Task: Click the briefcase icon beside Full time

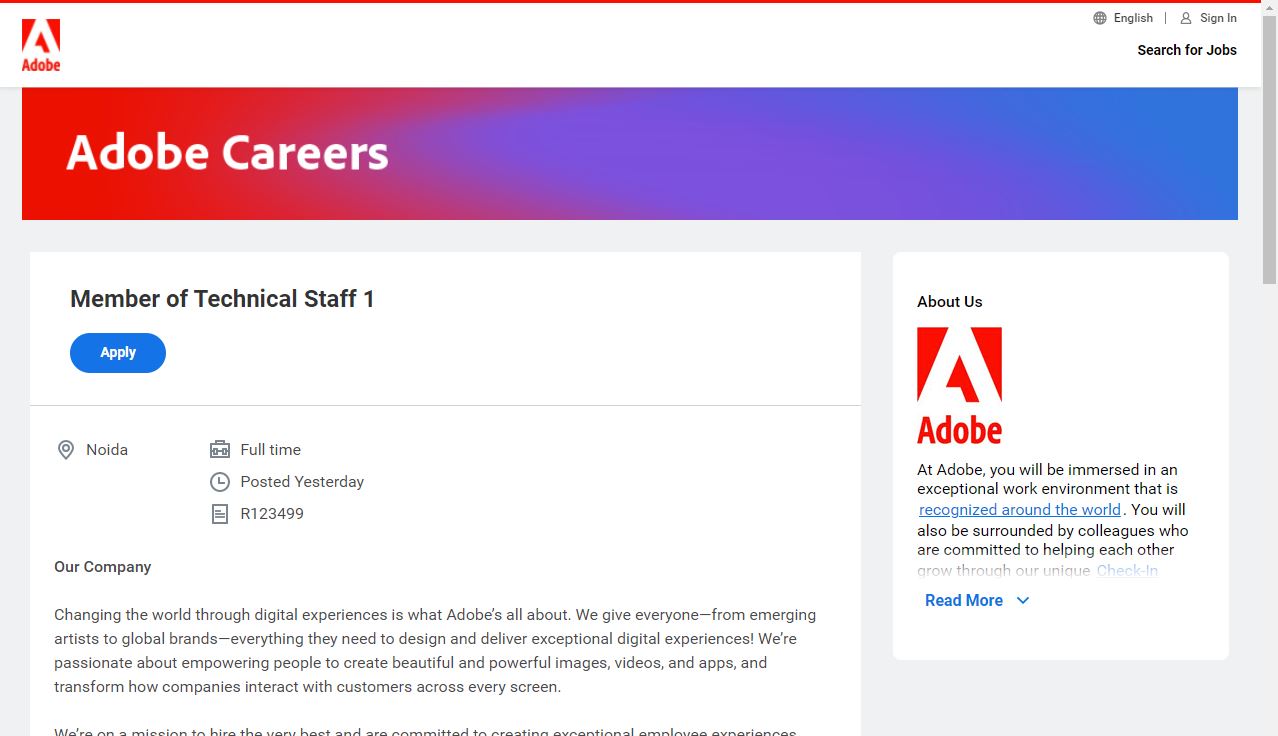Action: pyautogui.click(x=220, y=450)
